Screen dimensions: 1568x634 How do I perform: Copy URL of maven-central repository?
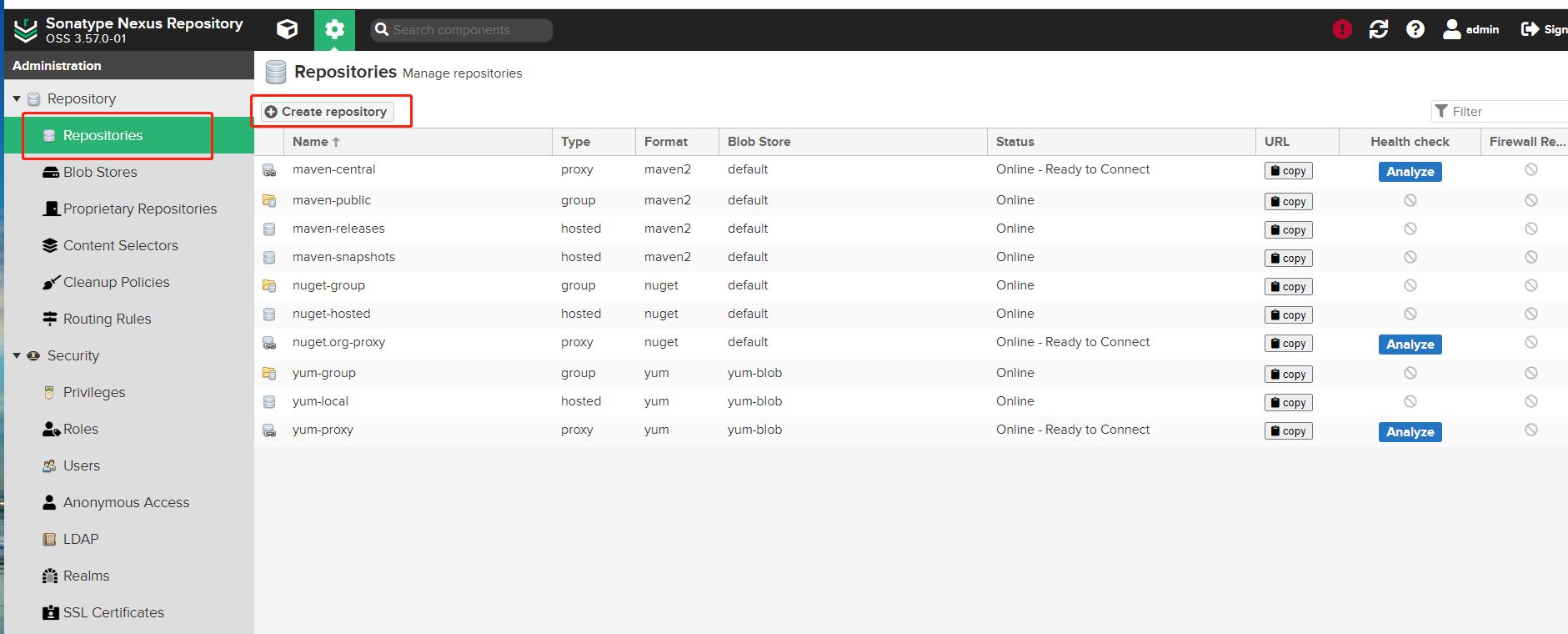[x=1288, y=170]
